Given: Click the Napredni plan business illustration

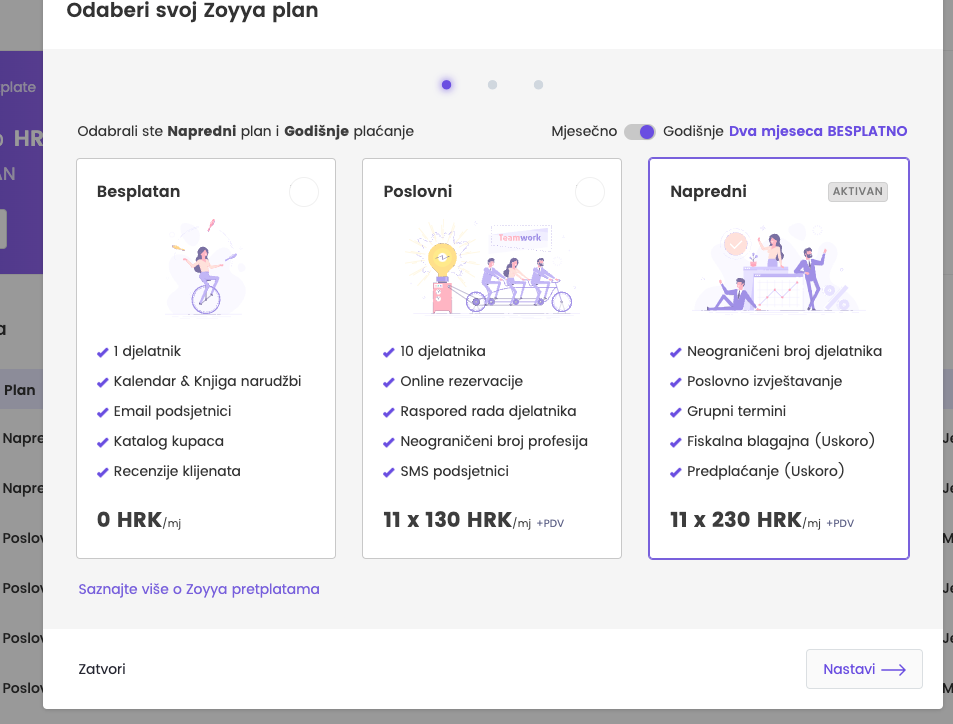Looking at the screenshot, I should (778, 269).
